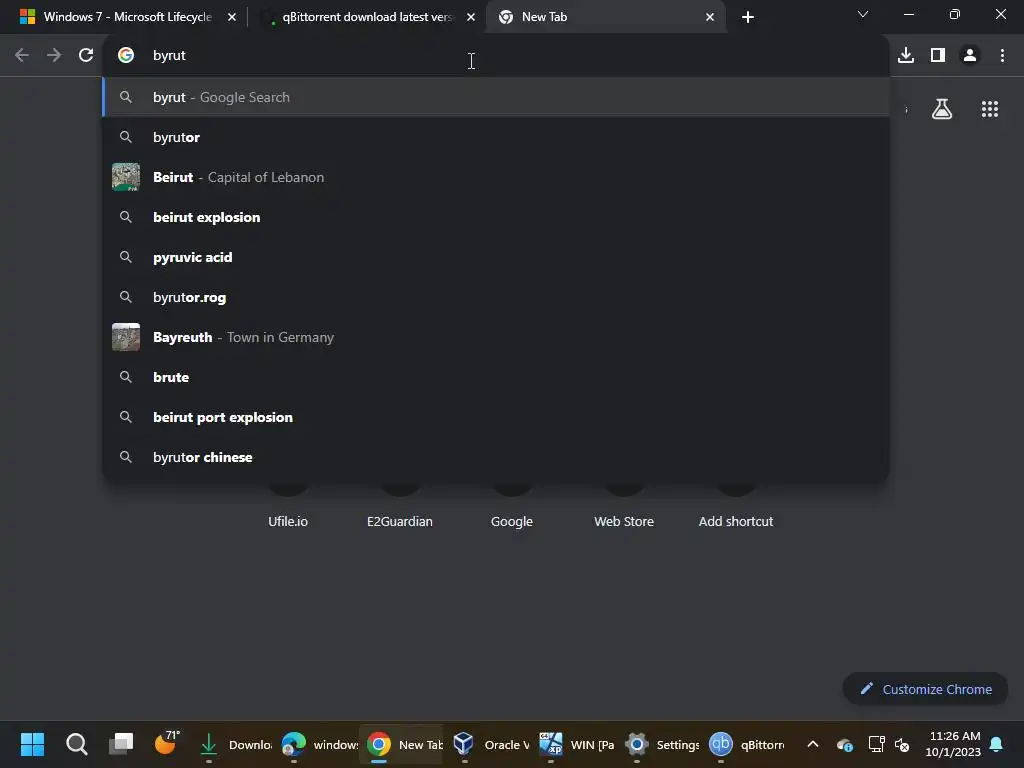This screenshot has width=1024, height=768.
Task: Open the WIN XP virtual machine taskbar item
Action: tap(576, 744)
